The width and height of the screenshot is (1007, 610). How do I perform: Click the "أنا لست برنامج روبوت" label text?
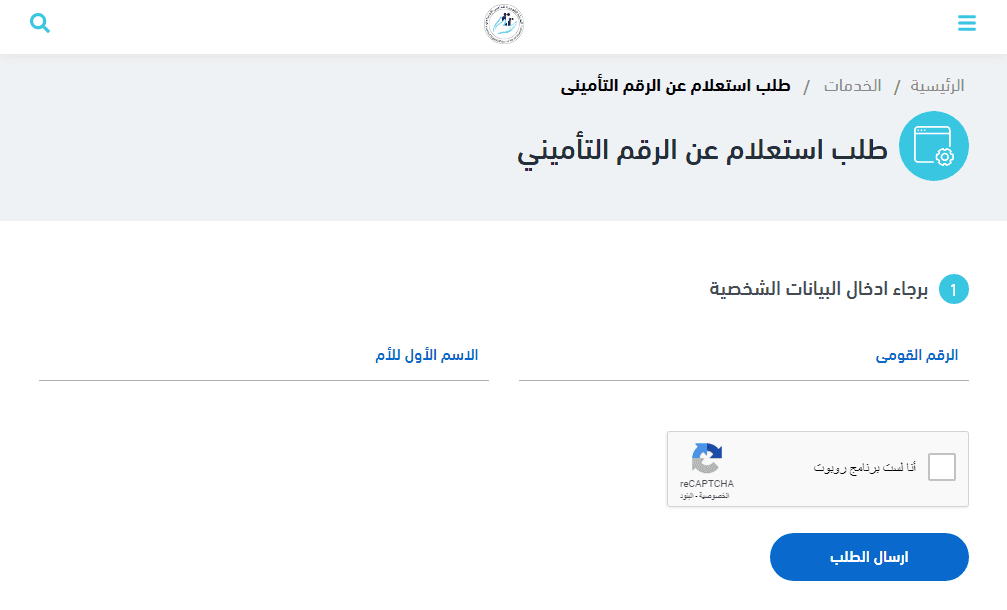(x=864, y=467)
